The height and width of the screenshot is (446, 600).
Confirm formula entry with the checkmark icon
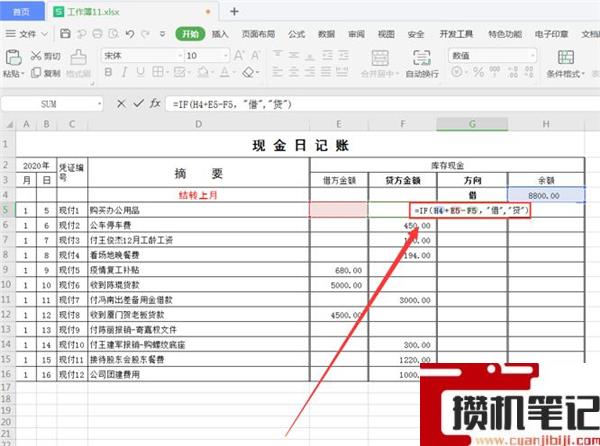[139, 103]
